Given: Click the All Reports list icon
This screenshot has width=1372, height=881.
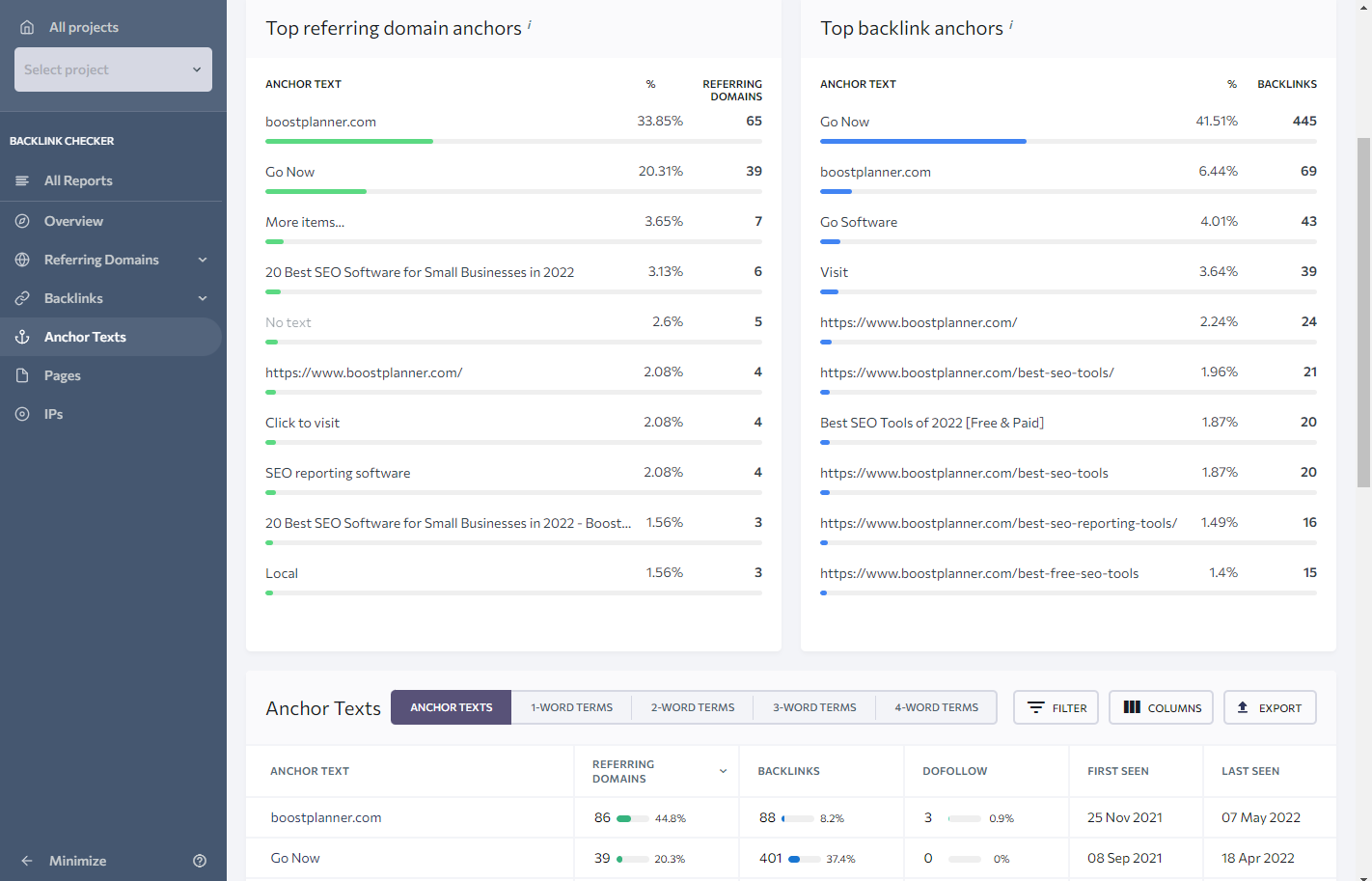Looking at the screenshot, I should tap(22, 180).
